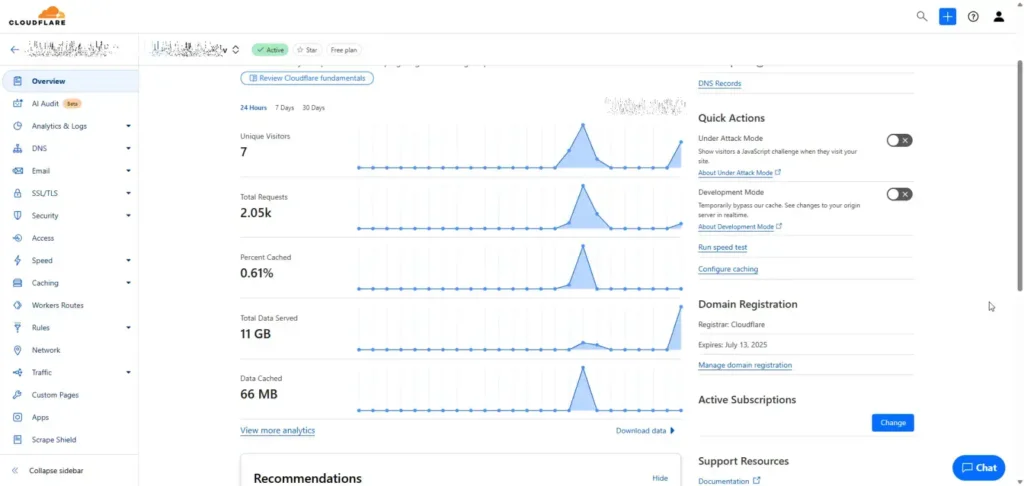Star the domain with Star button
Image resolution: width=1024 pixels, height=486 pixels.
tap(307, 50)
